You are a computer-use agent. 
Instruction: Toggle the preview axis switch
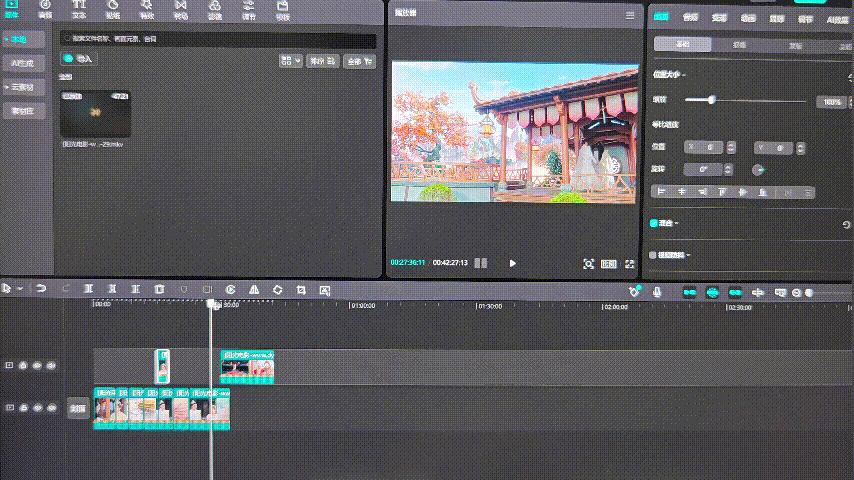coord(758,293)
